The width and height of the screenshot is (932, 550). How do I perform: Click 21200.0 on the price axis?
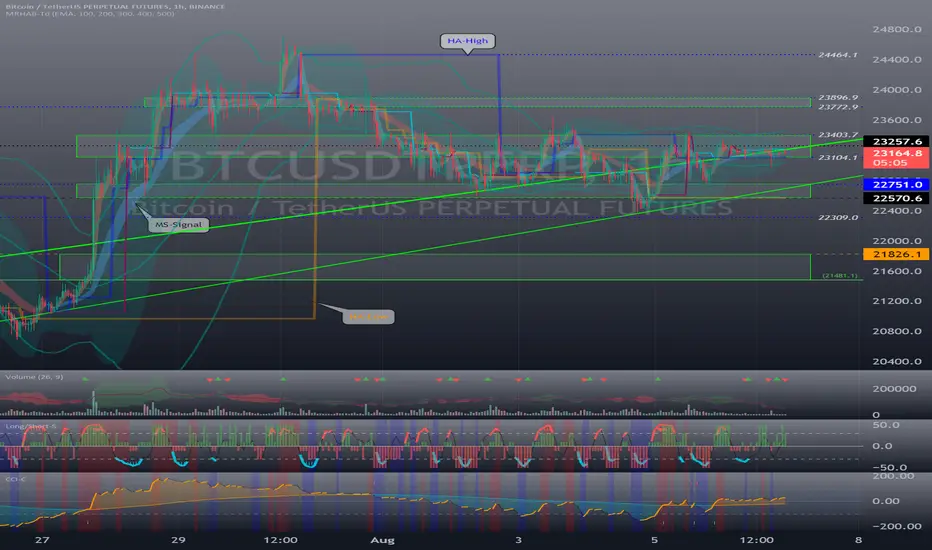pos(897,301)
